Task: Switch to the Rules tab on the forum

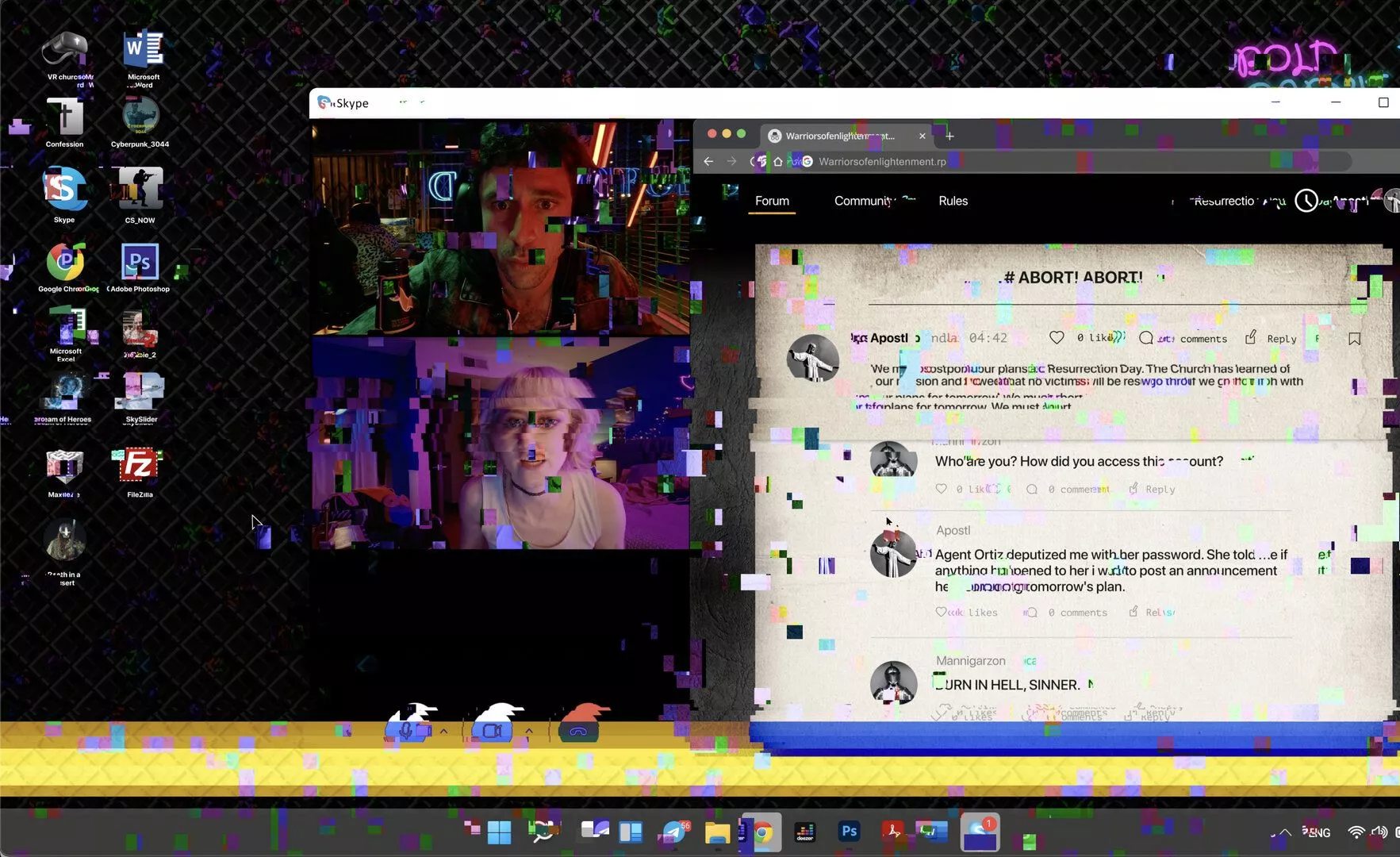Action: pos(953,201)
